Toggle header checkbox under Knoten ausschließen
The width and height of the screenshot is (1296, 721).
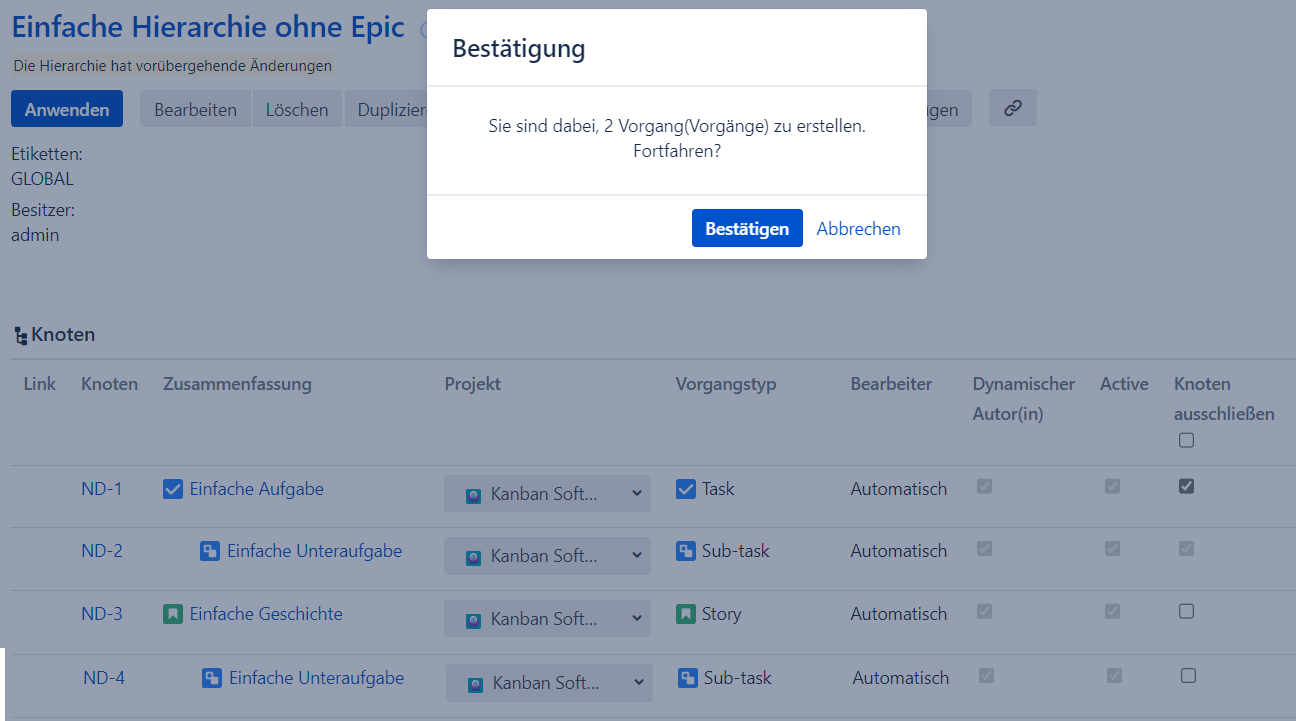tap(1186, 440)
